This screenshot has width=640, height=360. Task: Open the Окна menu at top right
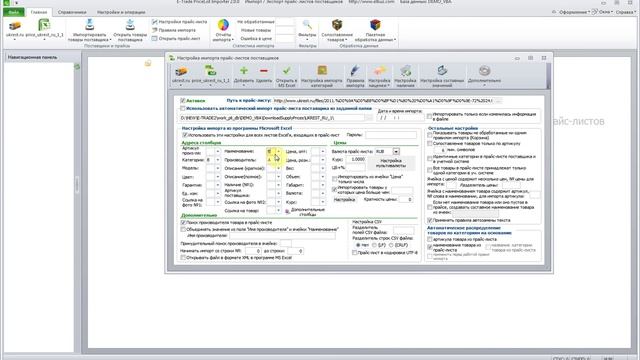point(605,12)
